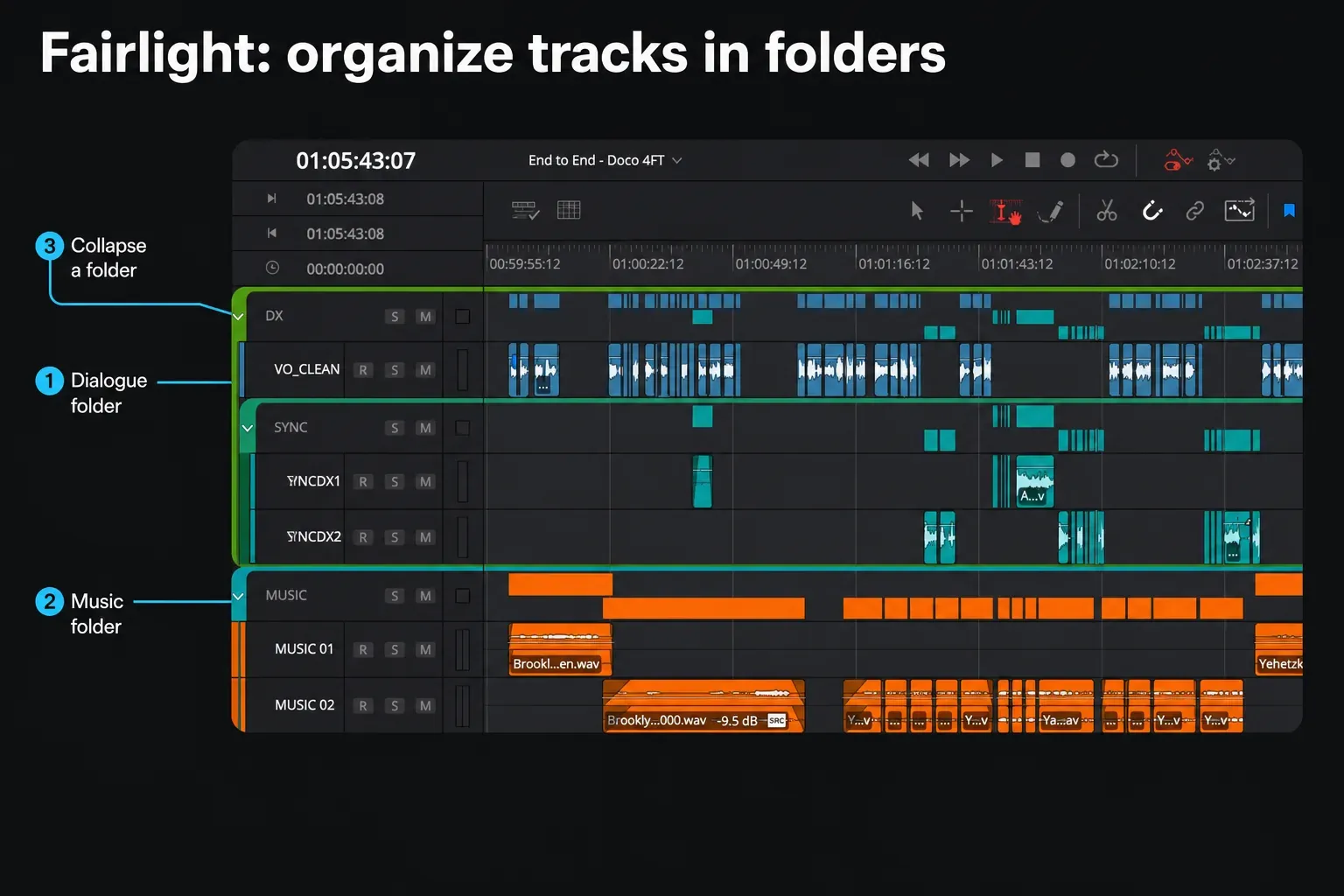Image resolution: width=1344 pixels, height=896 pixels.
Task: Open automation settings gear icon
Action: [x=1220, y=160]
